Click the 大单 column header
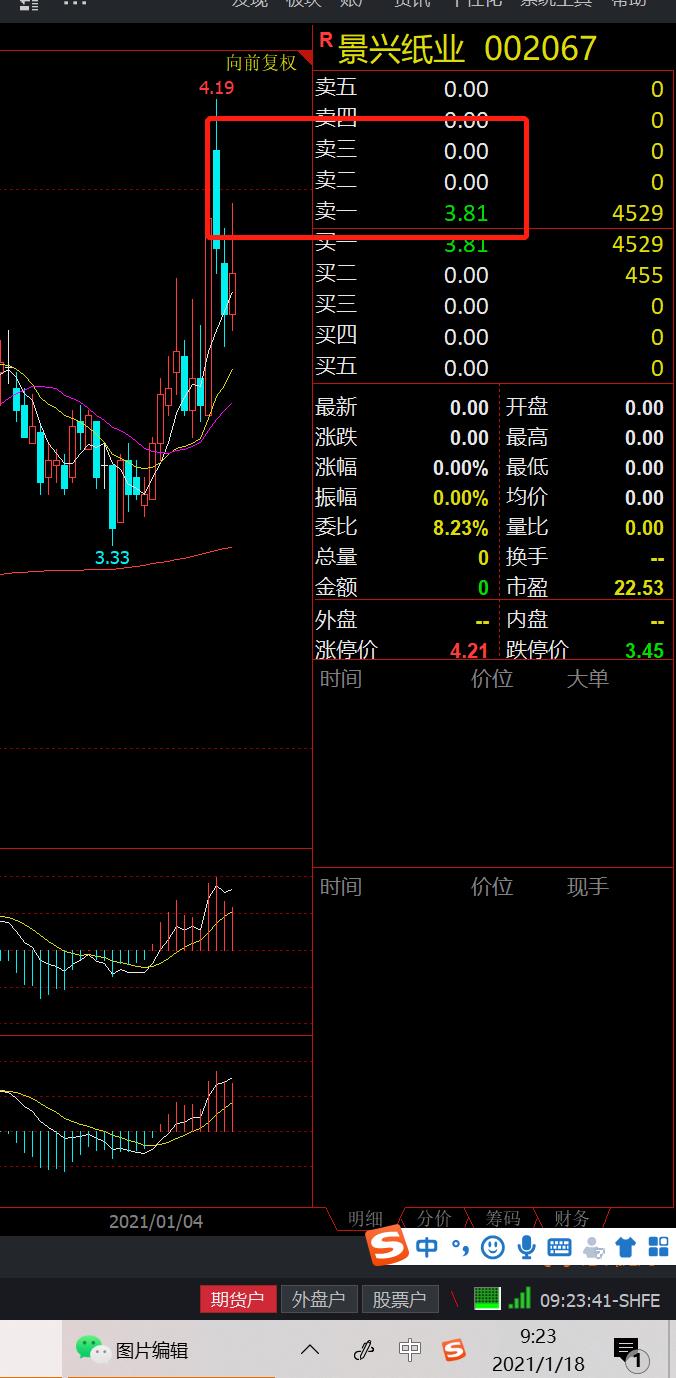This screenshot has height=1378, width=676. pos(588,679)
